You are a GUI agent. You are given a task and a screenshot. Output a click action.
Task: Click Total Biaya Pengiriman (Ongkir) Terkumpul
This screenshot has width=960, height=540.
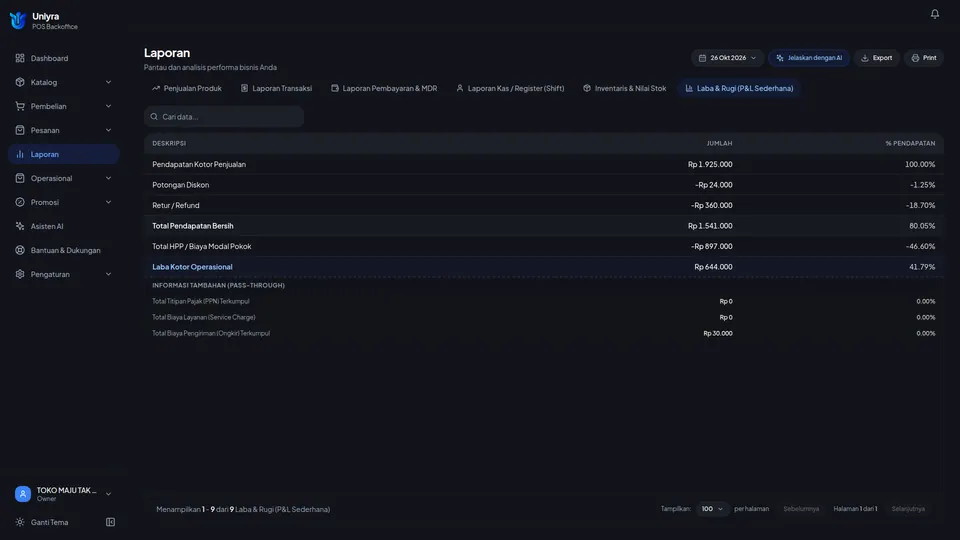[211, 333]
